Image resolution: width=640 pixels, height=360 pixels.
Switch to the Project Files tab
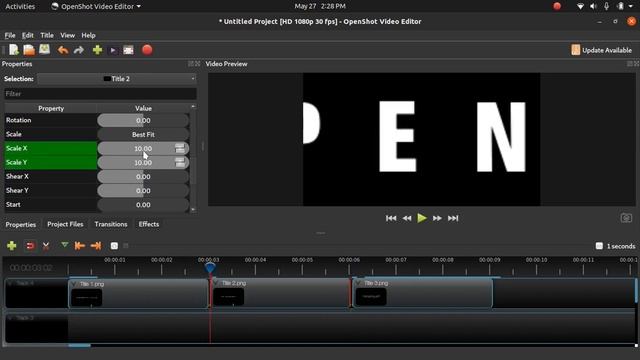tap(65, 224)
